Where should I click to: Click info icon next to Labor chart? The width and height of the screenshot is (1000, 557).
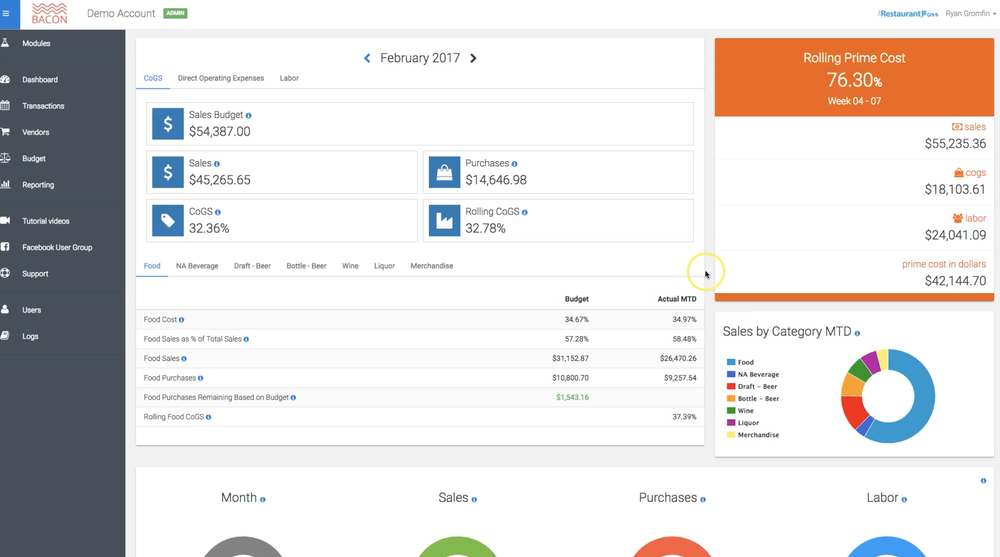(x=904, y=500)
